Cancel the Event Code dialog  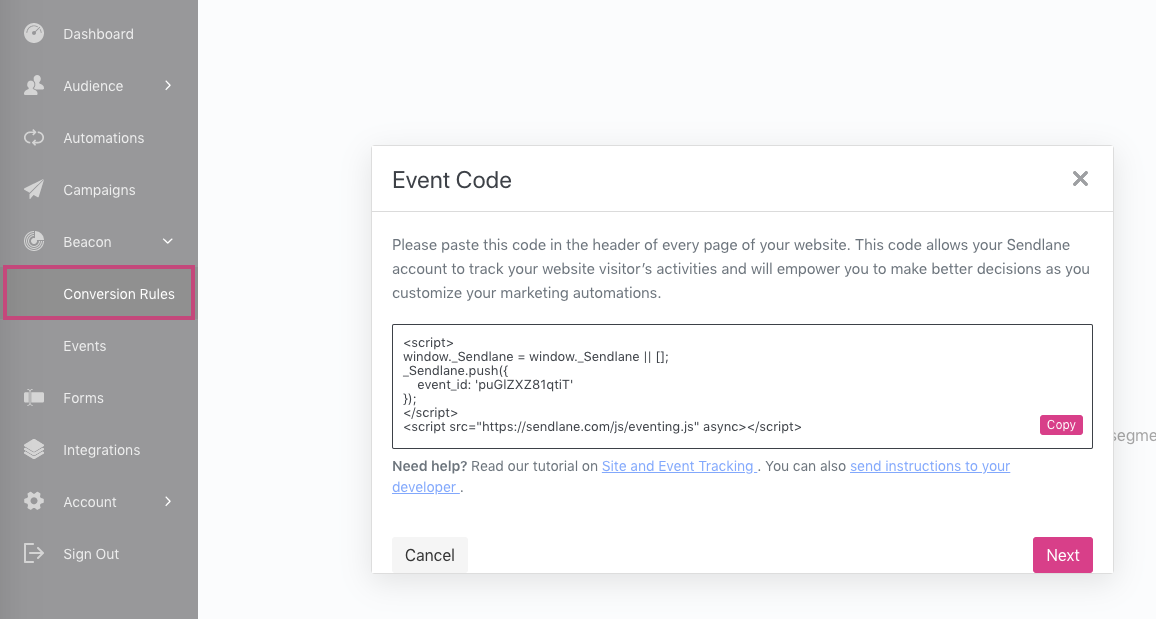[x=430, y=555]
